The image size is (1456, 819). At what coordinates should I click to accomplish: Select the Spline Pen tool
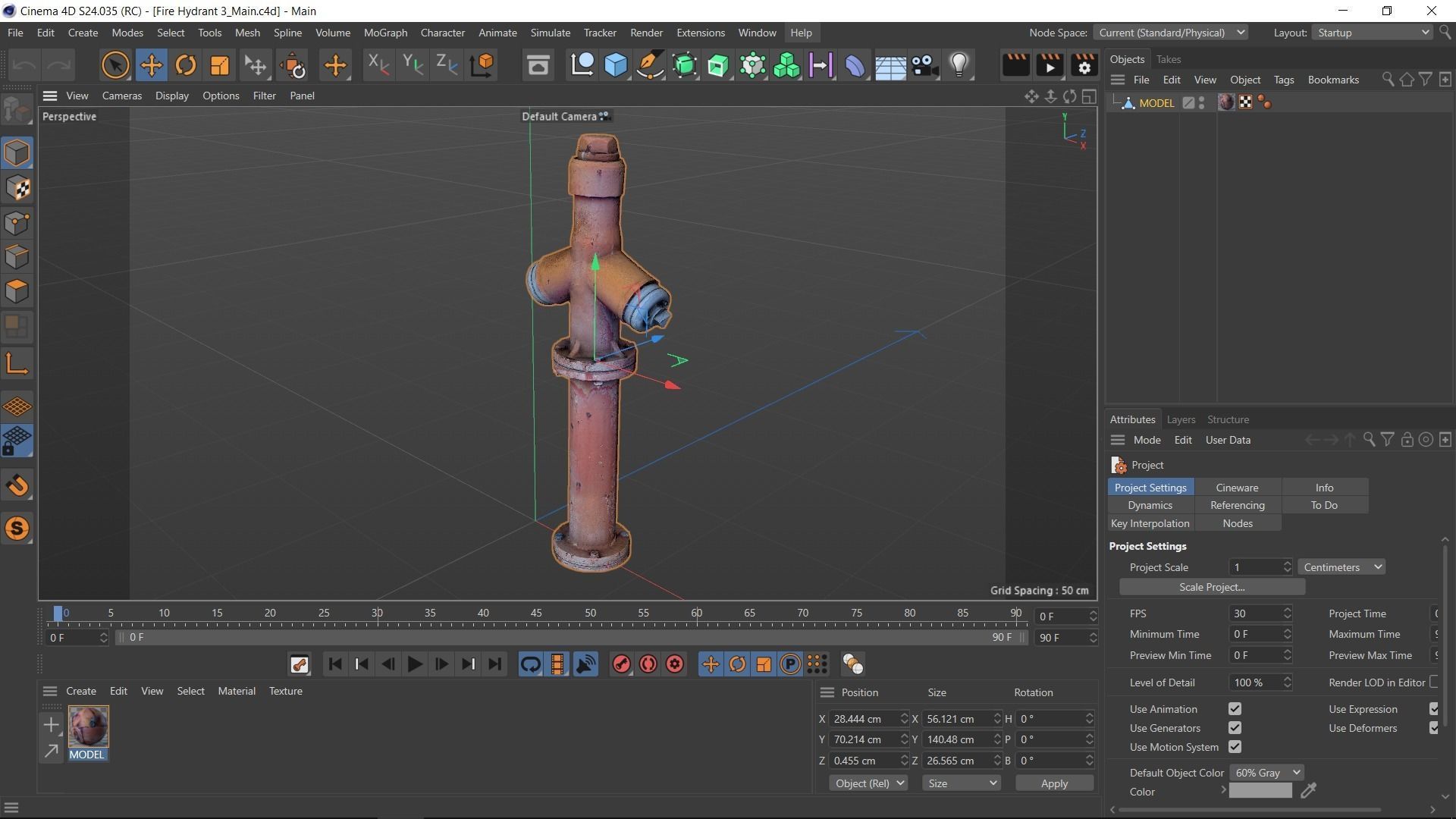(x=650, y=65)
